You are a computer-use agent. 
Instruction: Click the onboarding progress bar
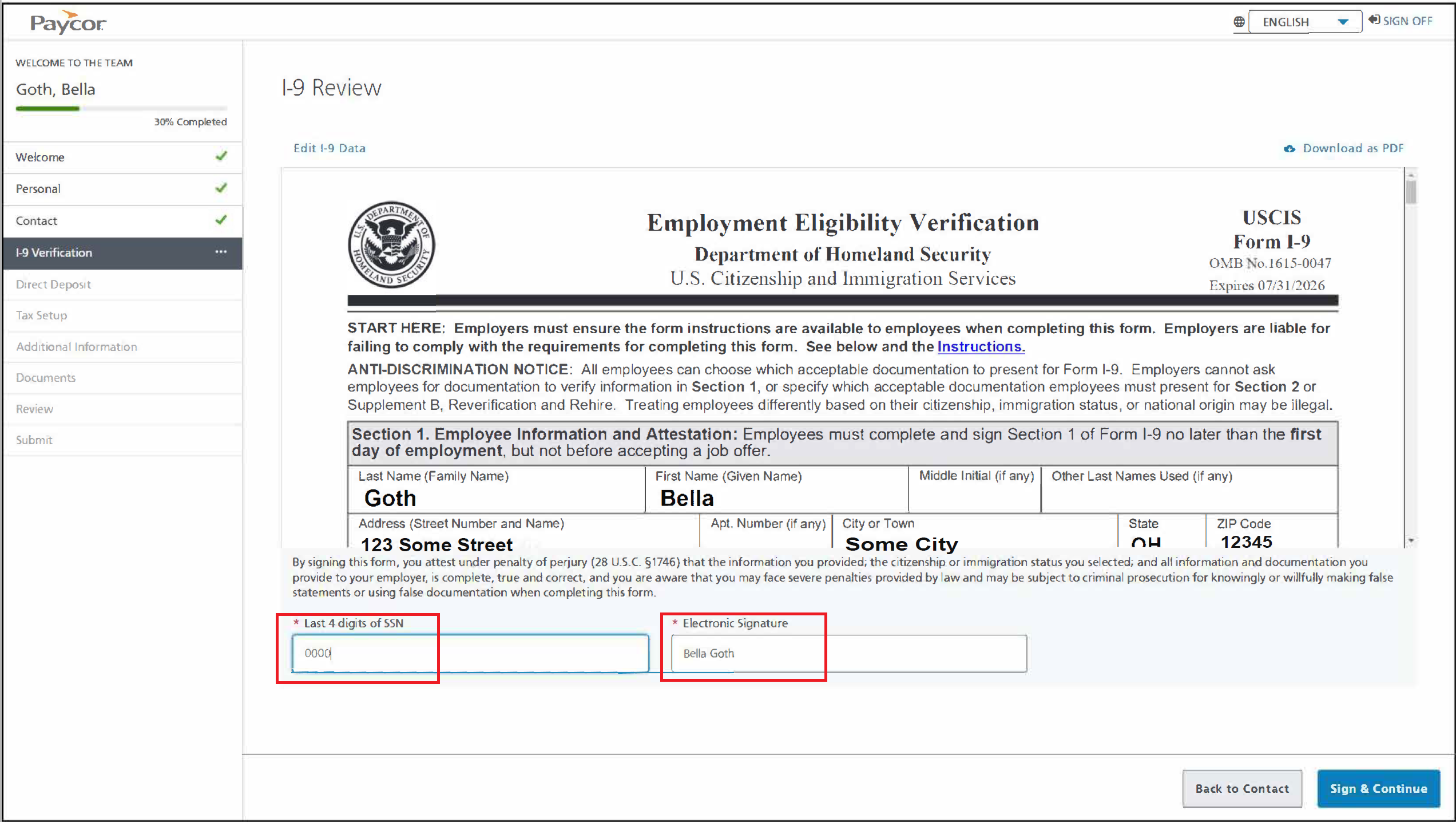point(121,108)
